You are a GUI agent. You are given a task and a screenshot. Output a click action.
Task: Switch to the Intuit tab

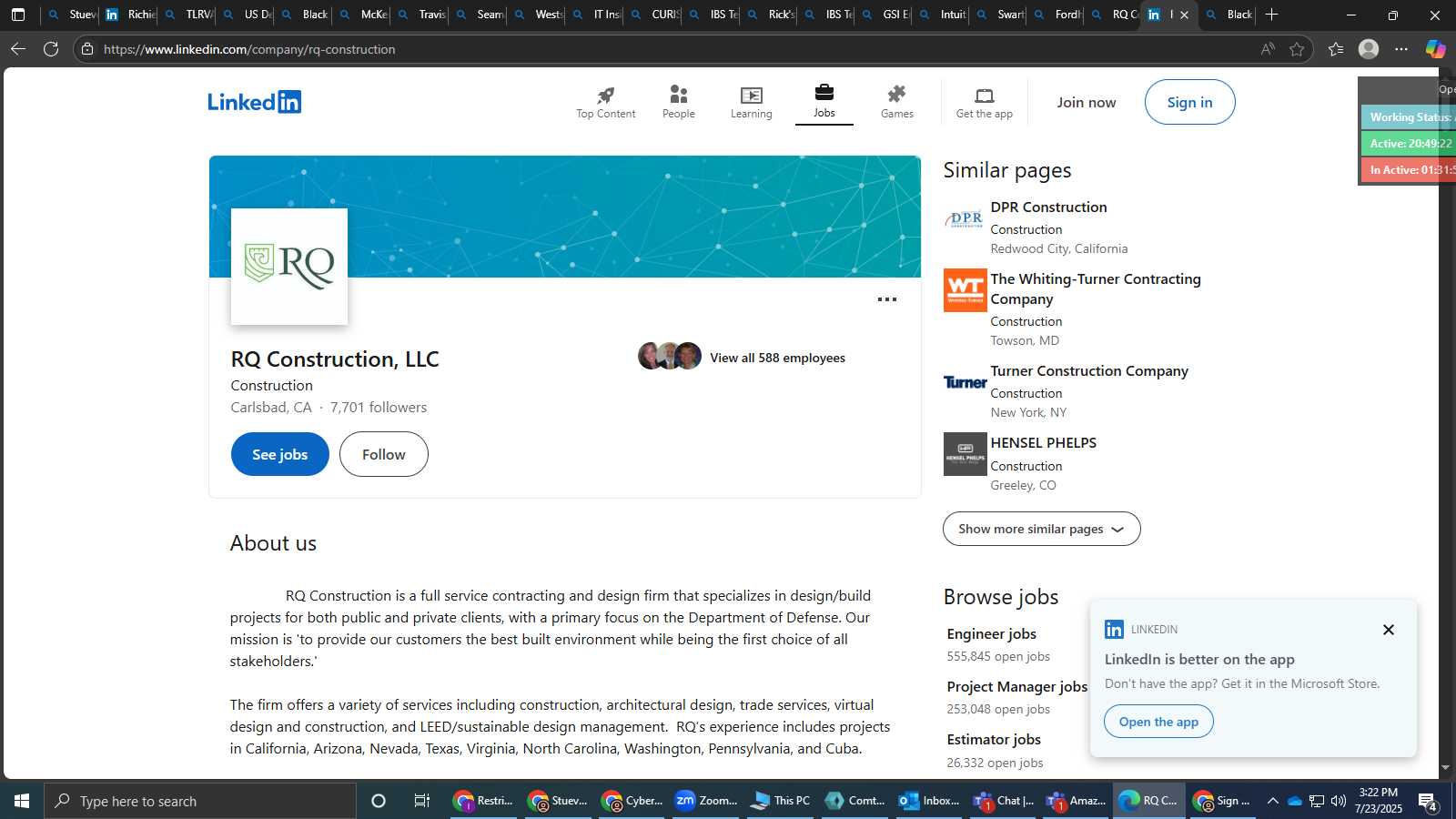943,15
